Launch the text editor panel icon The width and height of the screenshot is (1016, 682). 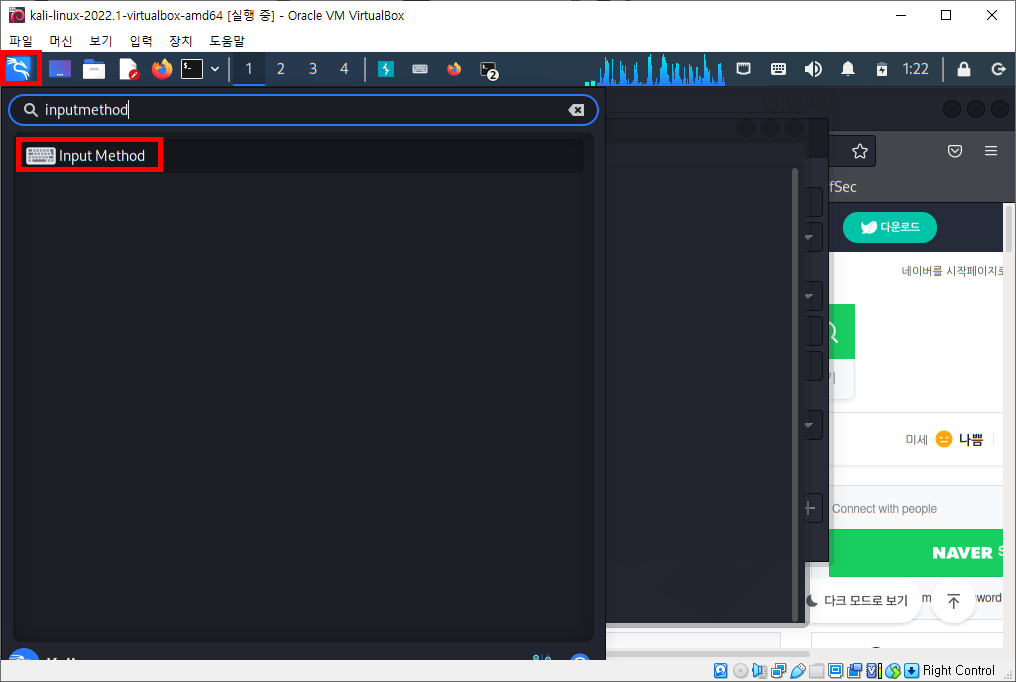click(128, 69)
